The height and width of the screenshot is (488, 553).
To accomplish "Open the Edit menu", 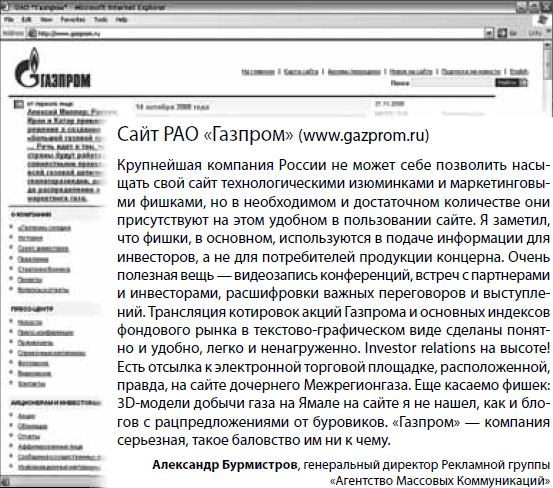I will (26, 19).
